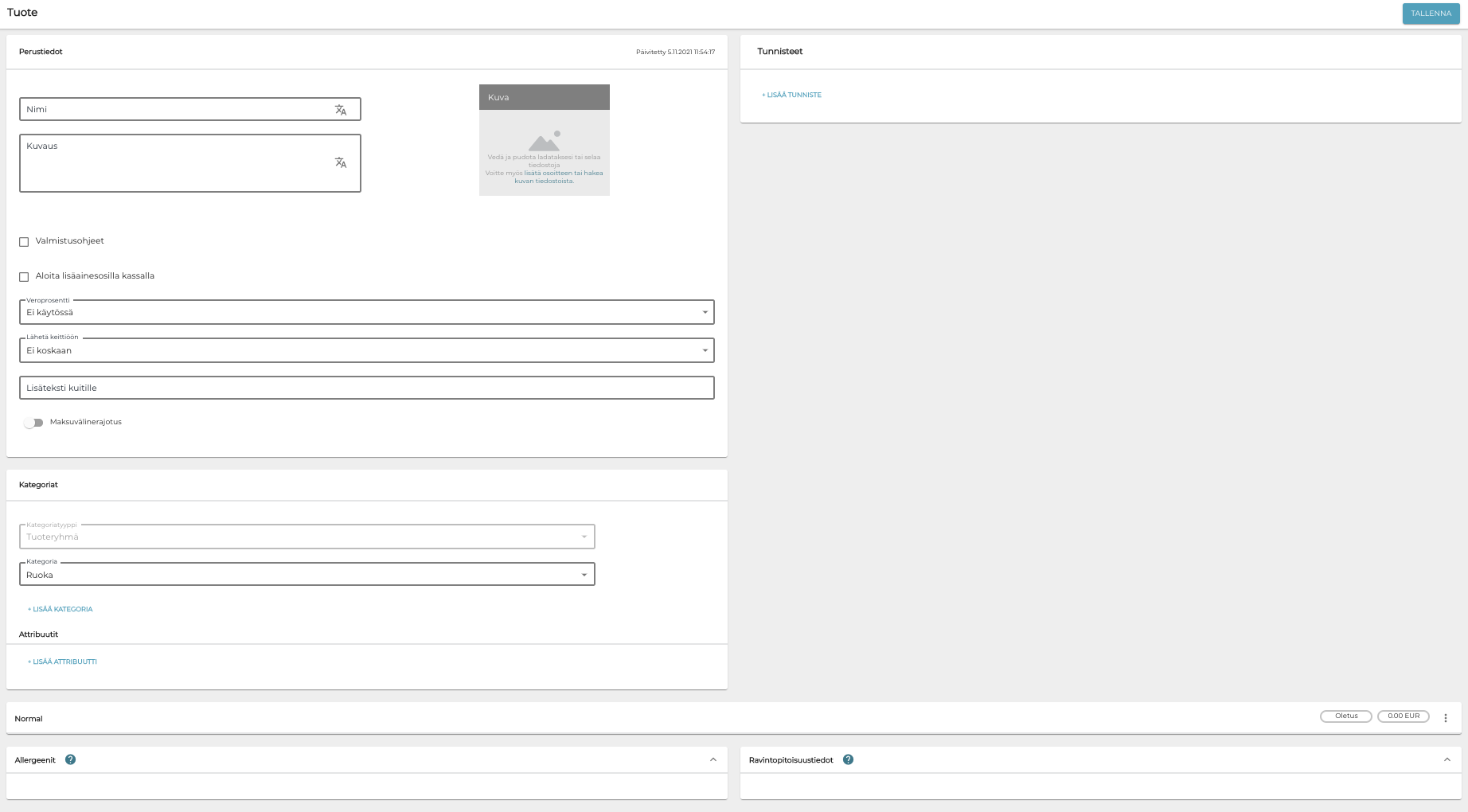Collapse the Allergeenit panel

713,759
